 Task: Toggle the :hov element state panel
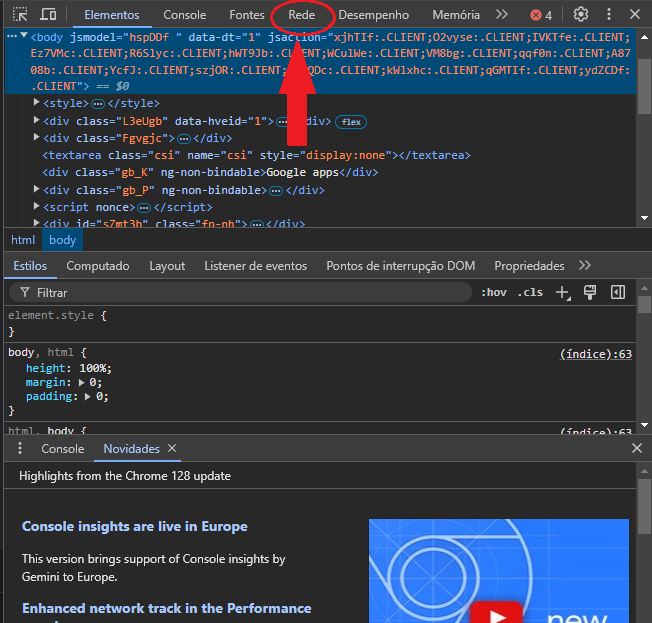494,292
